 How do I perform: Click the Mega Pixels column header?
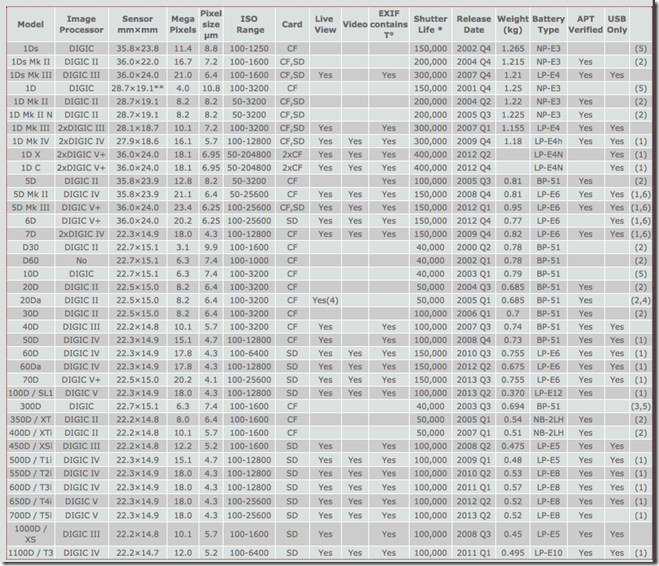(x=183, y=24)
